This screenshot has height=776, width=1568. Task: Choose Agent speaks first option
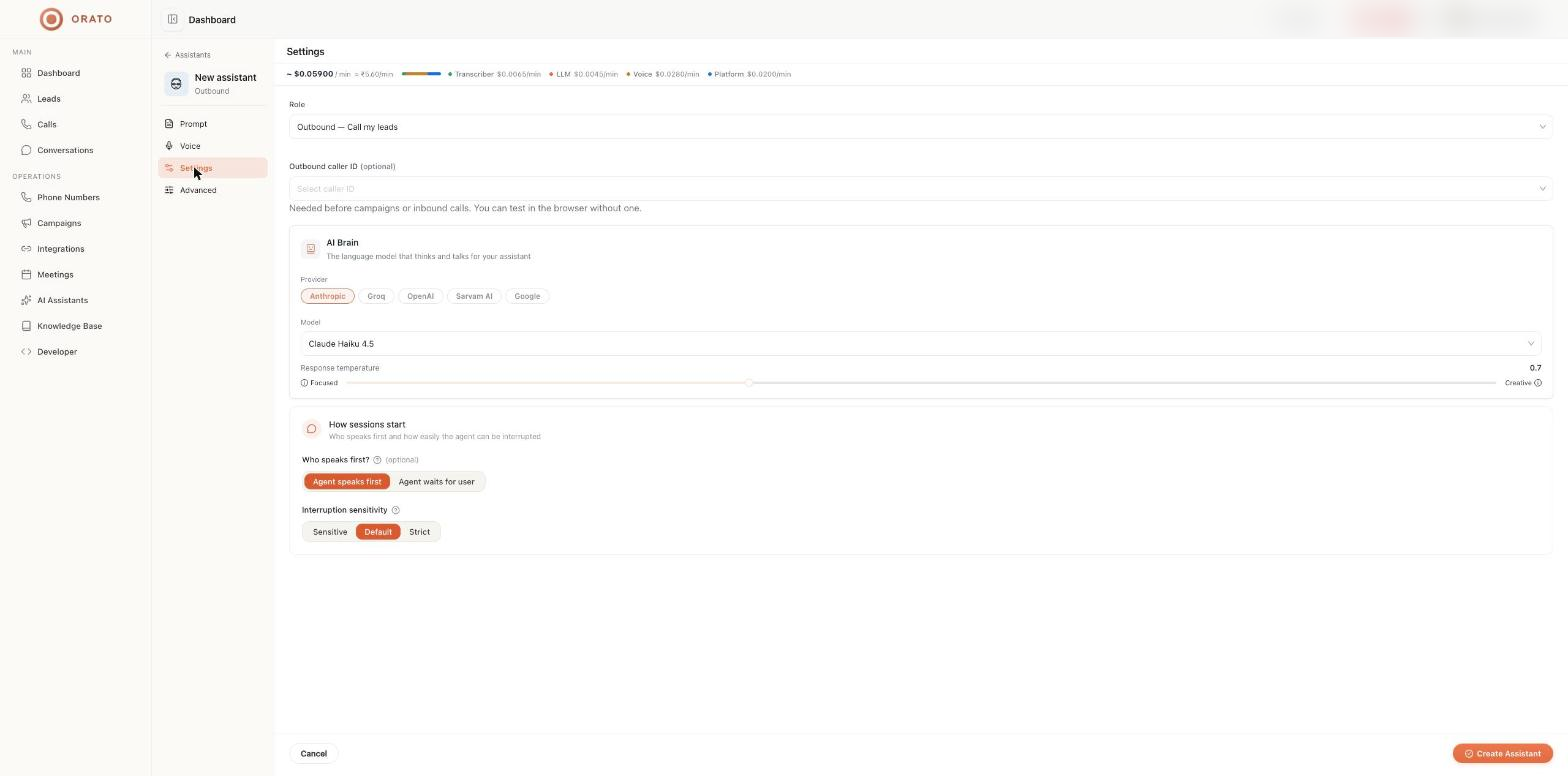pyautogui.click(x=347, y=482)
